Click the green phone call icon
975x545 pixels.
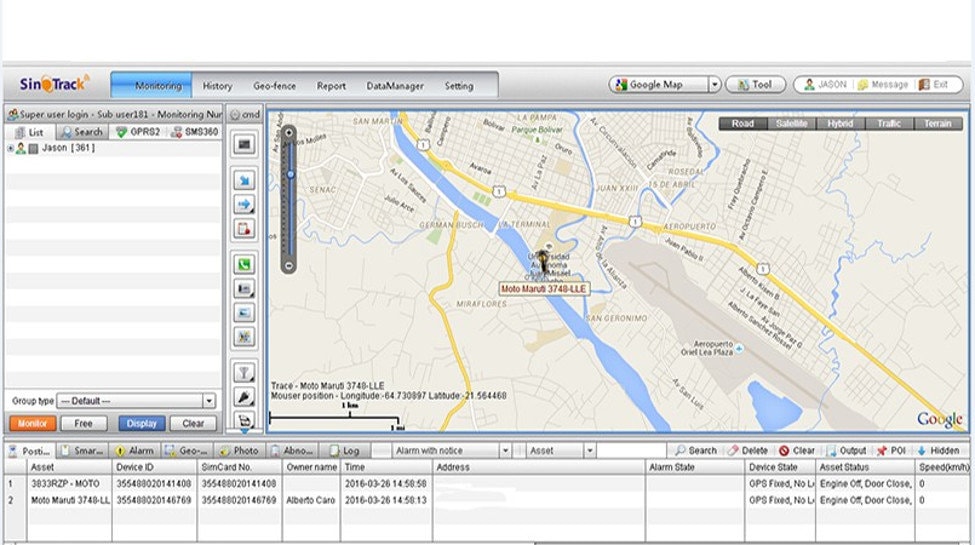[244, 264]
